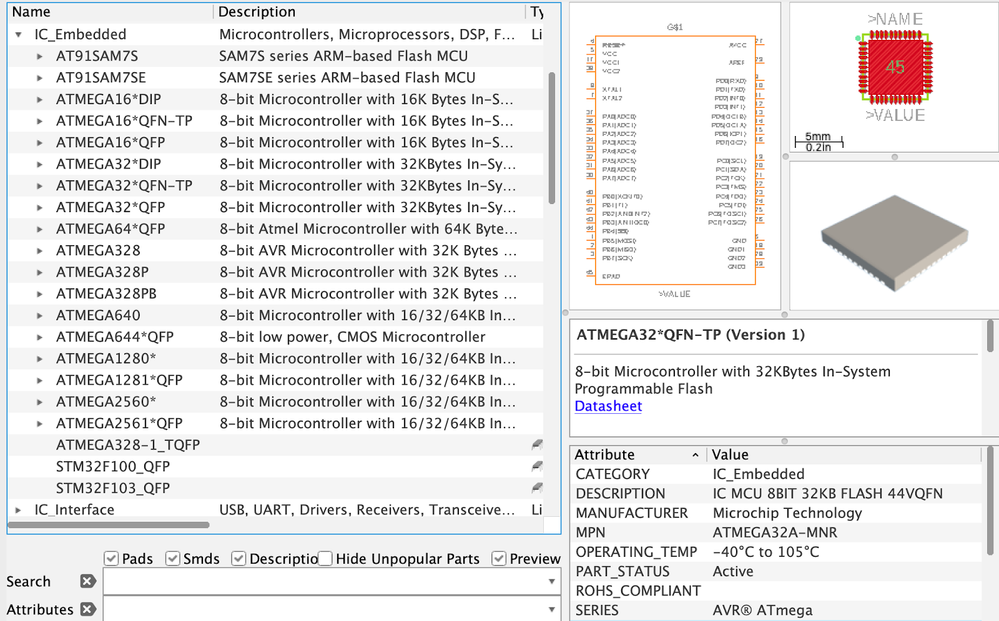Select the ATMEGA1280* row

click(276, 359)
